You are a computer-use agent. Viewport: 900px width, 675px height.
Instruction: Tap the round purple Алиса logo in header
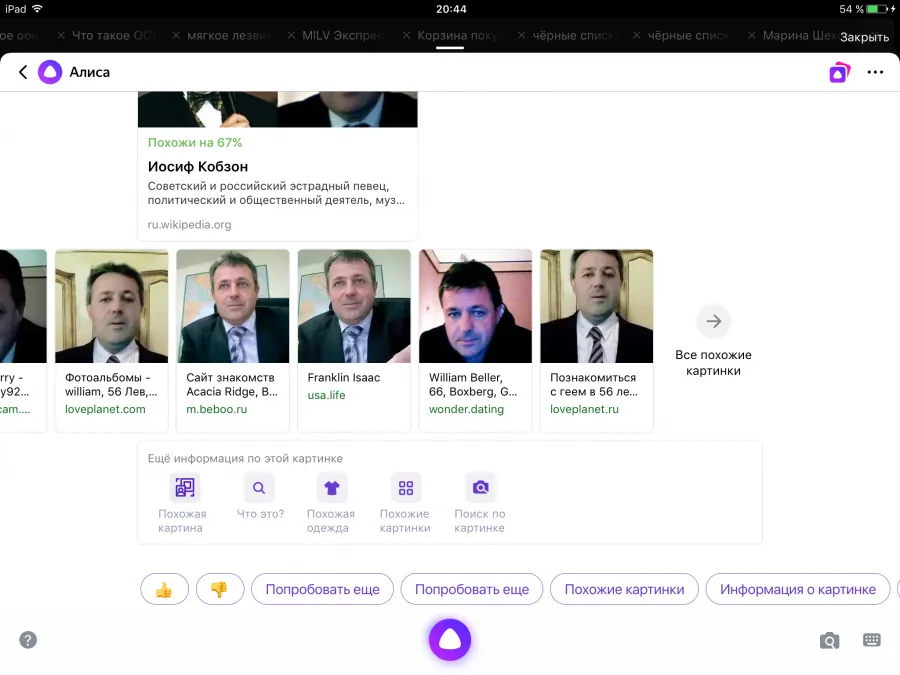(x=50, y=72)
